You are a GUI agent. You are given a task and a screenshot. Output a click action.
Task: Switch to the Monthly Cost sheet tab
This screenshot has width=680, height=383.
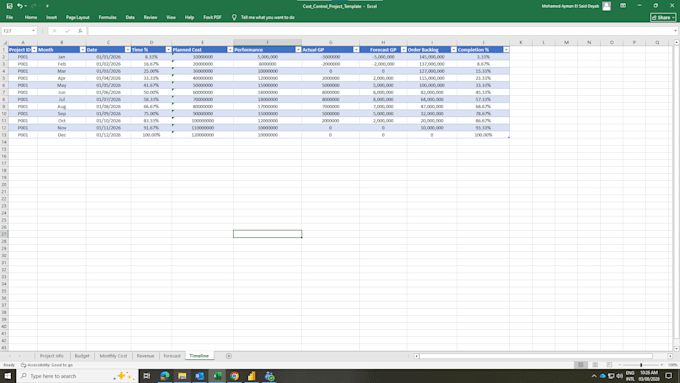[x=113, y=356]
